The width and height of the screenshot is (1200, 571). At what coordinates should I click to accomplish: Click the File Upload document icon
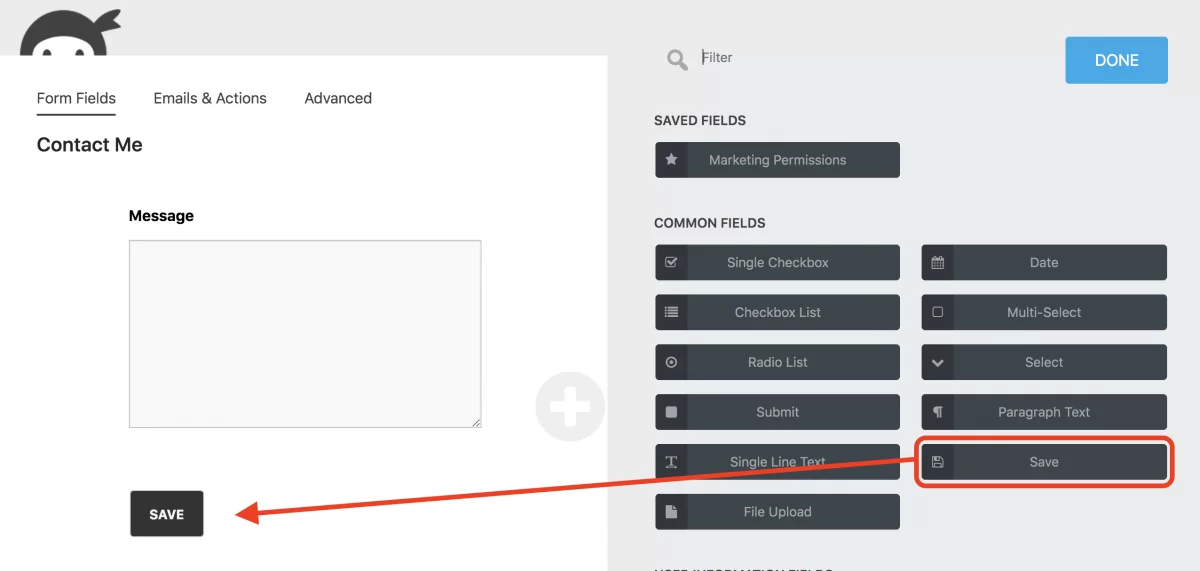coord(671,512)
